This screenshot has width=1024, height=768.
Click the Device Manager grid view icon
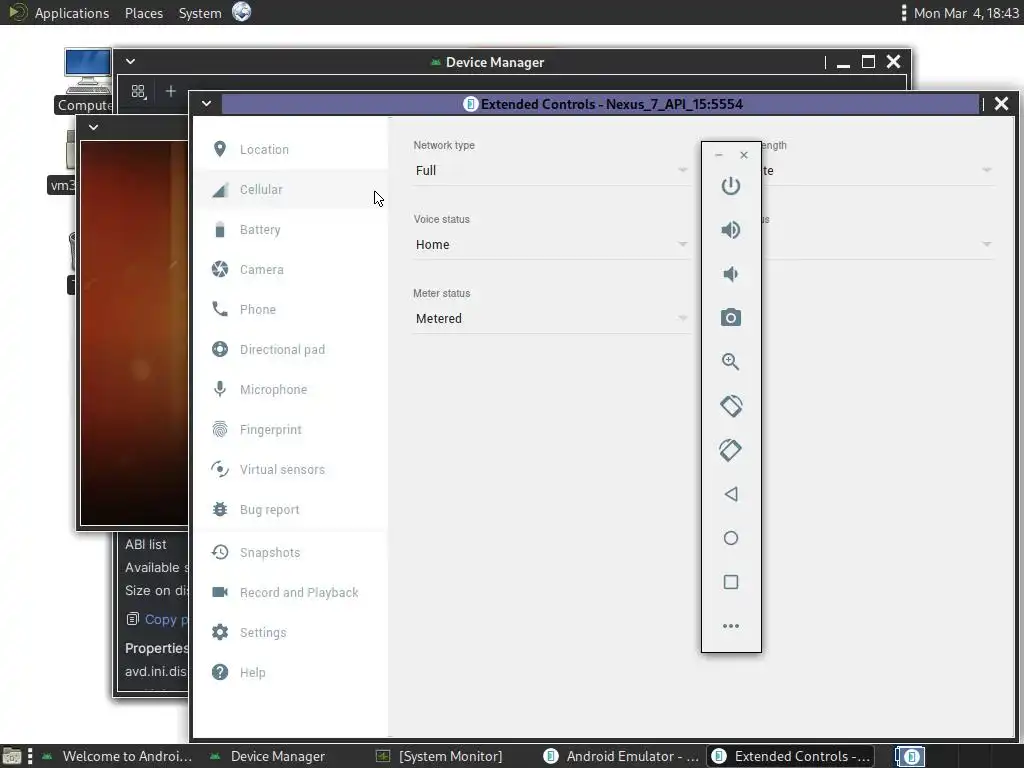pos(138,91)
